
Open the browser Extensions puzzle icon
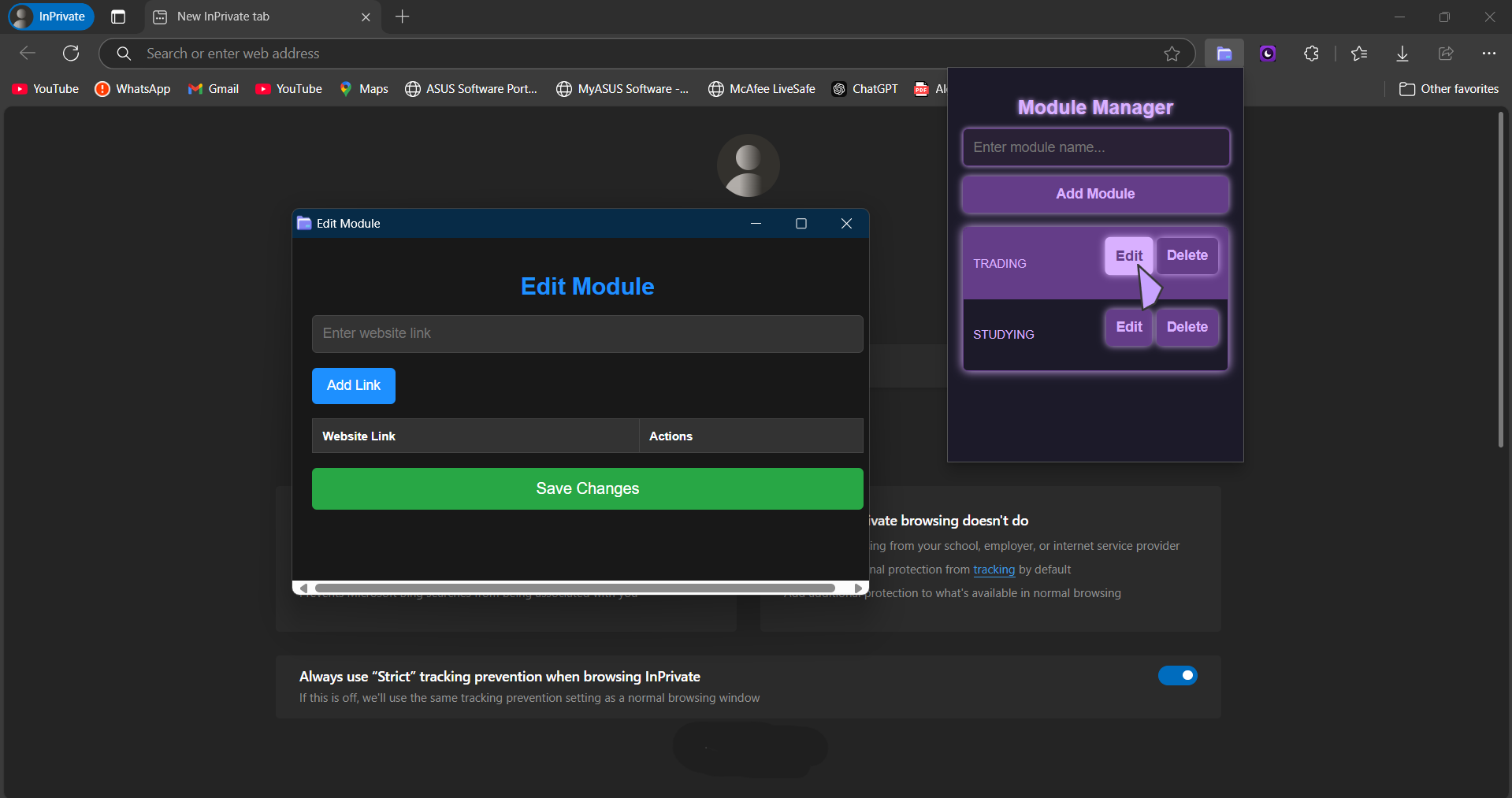(1311, 53)
